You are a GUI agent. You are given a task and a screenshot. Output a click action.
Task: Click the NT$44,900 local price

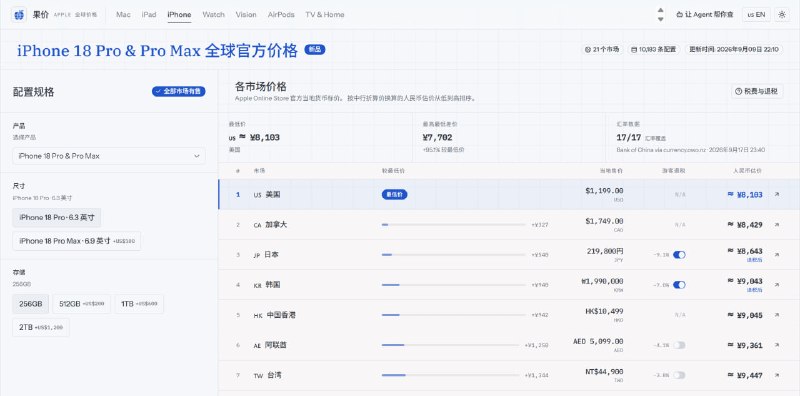click(605, 372)
